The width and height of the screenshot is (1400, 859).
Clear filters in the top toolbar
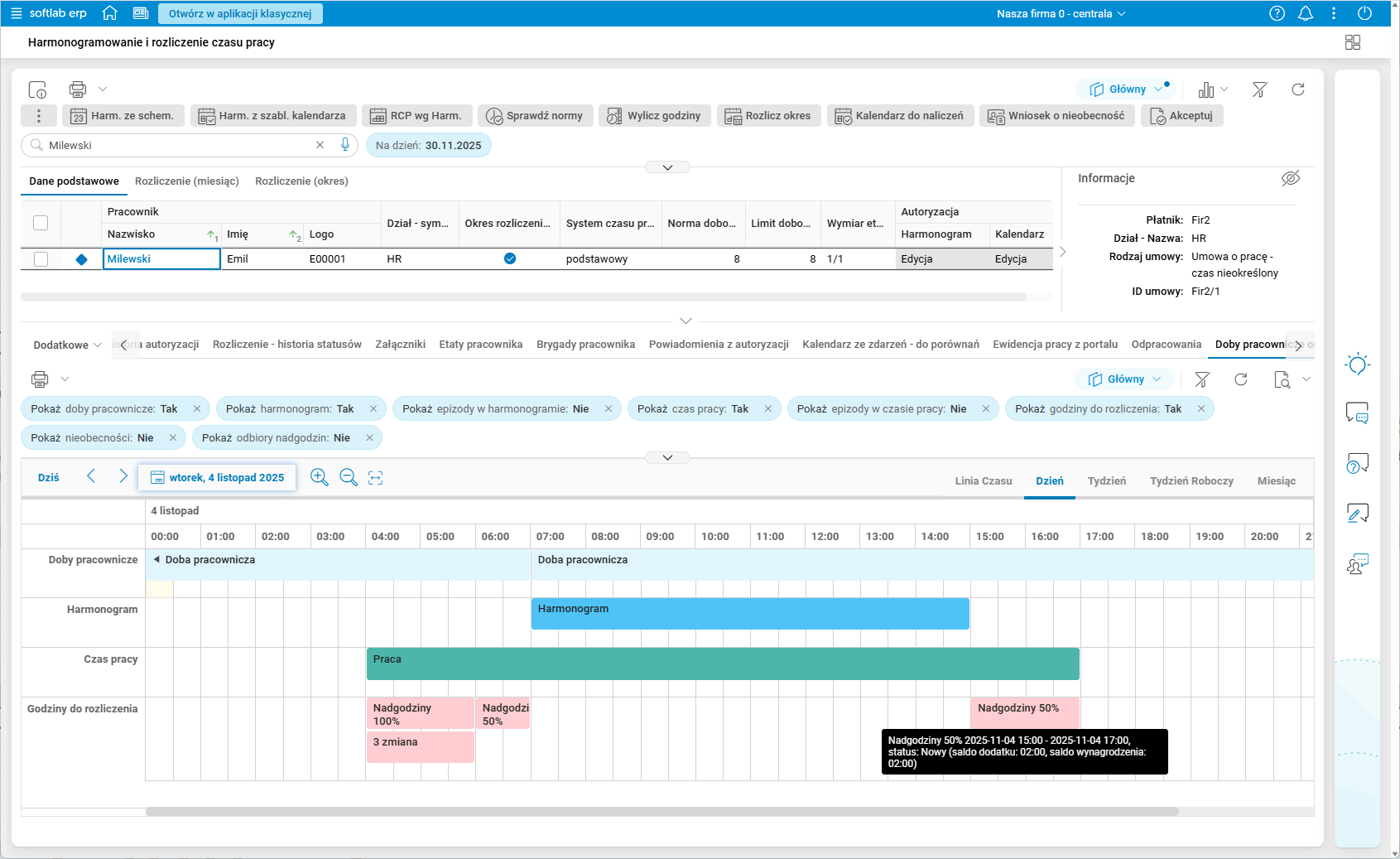[x=1260, y=89]
